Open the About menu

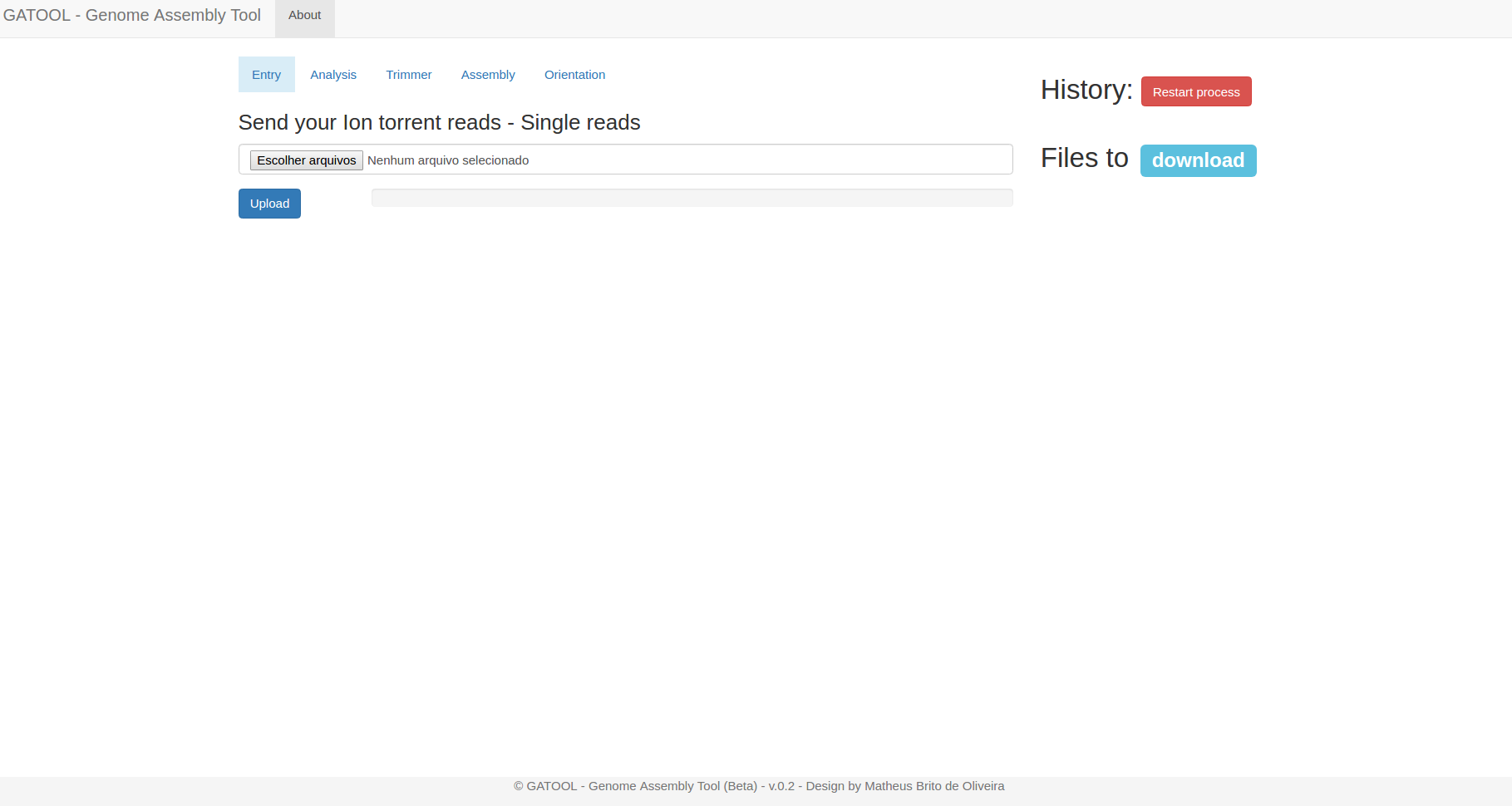[304, 15]
